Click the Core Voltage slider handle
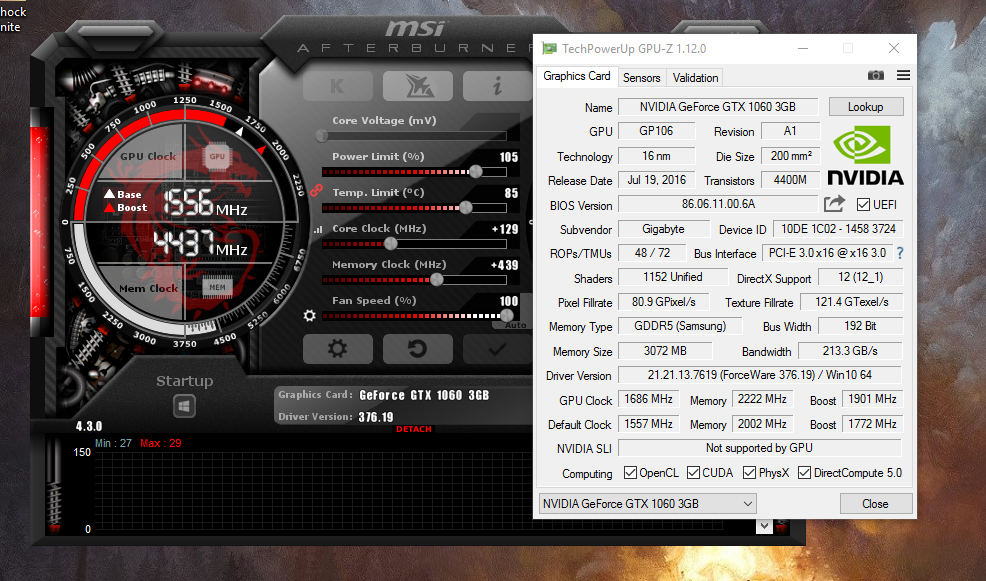986x581 pixels. [322, 135]
